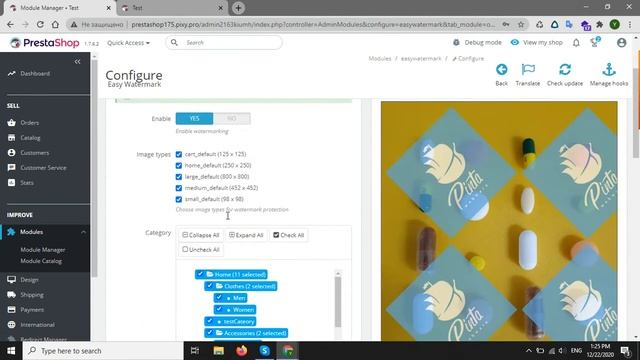This screenshot has height=360, width=640.
Task: Set Enable watermark to NO
Action: tap(231, 118)
